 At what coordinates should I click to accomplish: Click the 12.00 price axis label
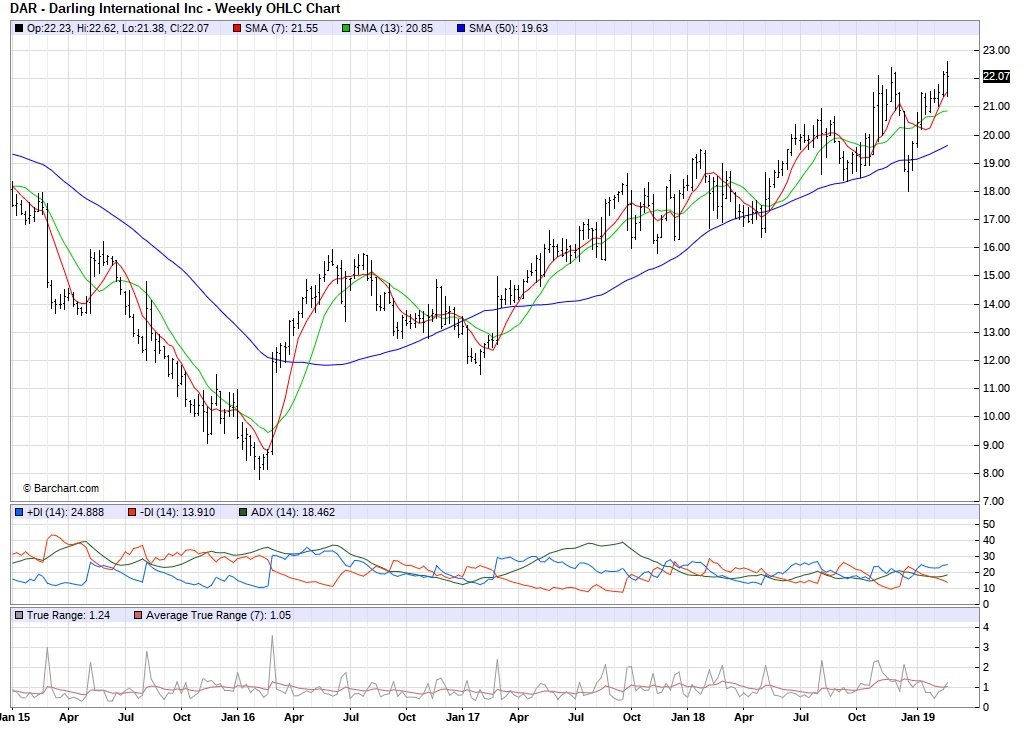click(x=996, y=360)
